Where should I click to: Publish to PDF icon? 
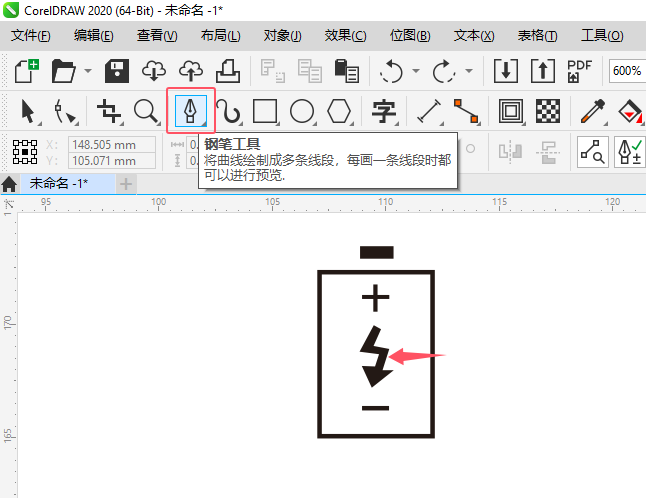579,71
